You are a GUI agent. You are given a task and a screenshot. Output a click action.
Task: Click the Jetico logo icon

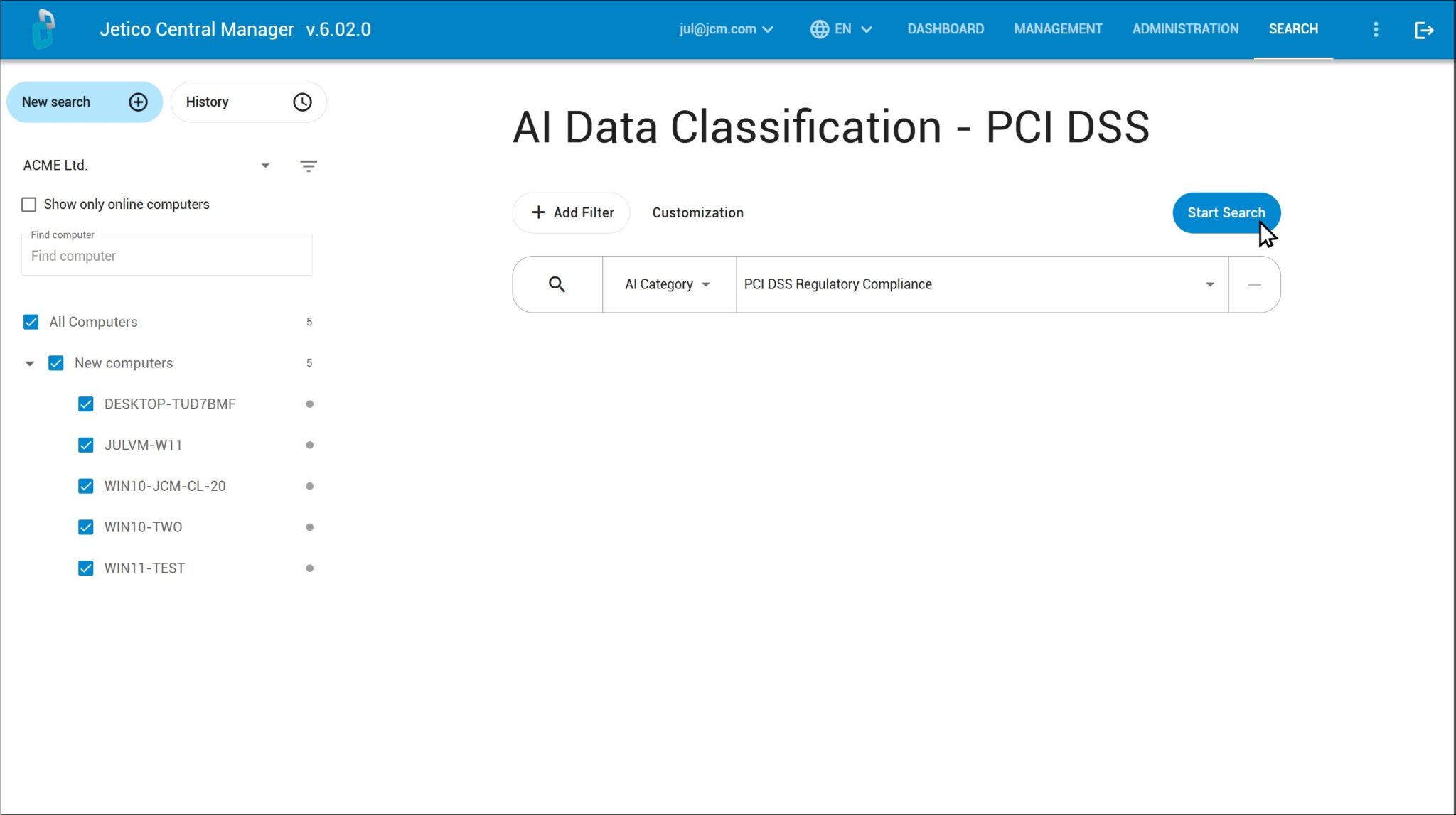coord(43,29)
